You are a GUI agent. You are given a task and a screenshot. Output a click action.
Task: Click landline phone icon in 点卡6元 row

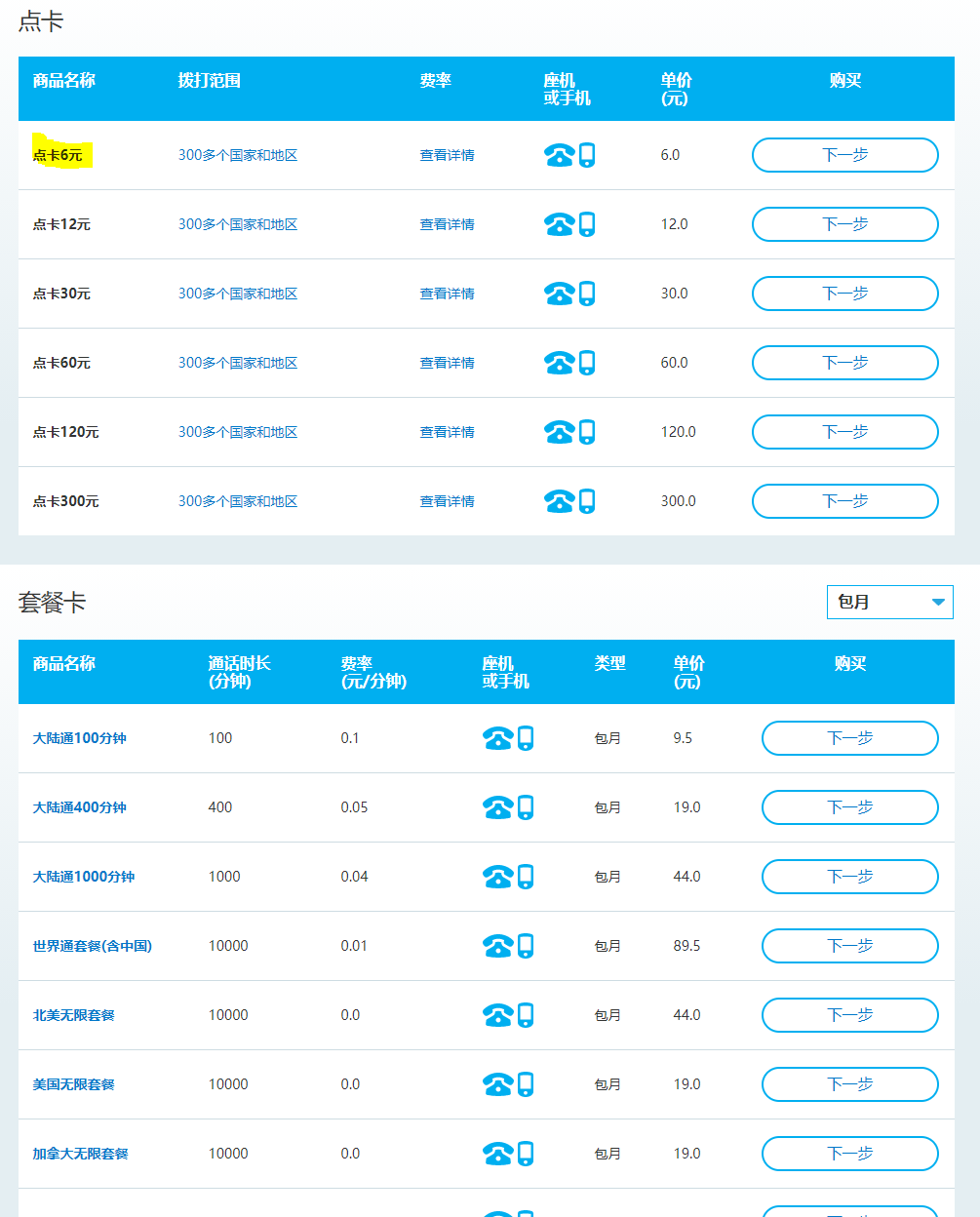click(559, 156)
